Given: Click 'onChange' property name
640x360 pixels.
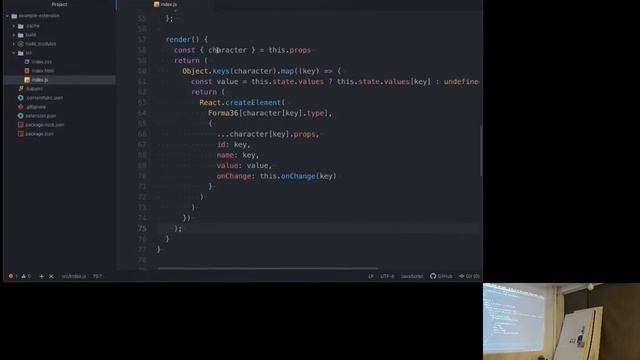Looking at the screenshot, I should [x=234, y=176].
